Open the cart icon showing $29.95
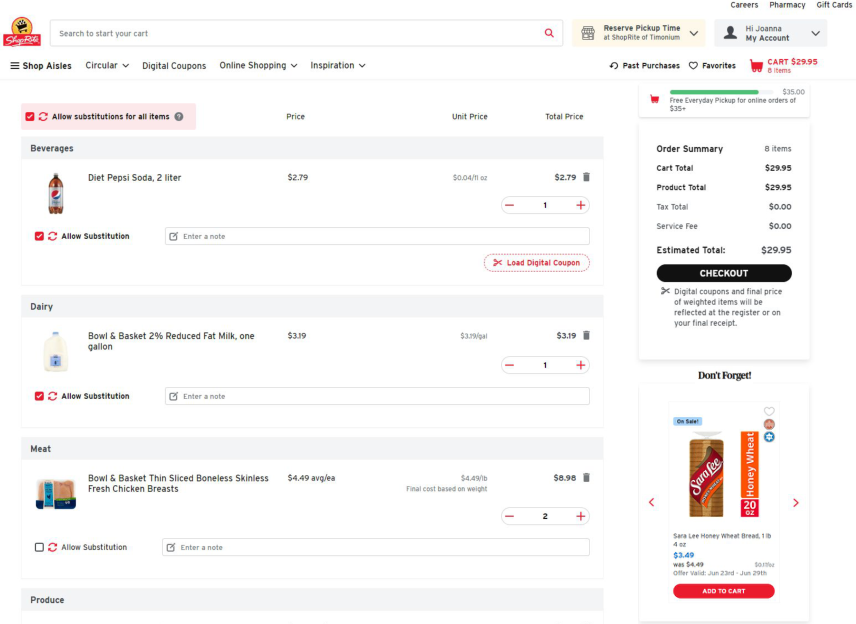 pos(756,66)
